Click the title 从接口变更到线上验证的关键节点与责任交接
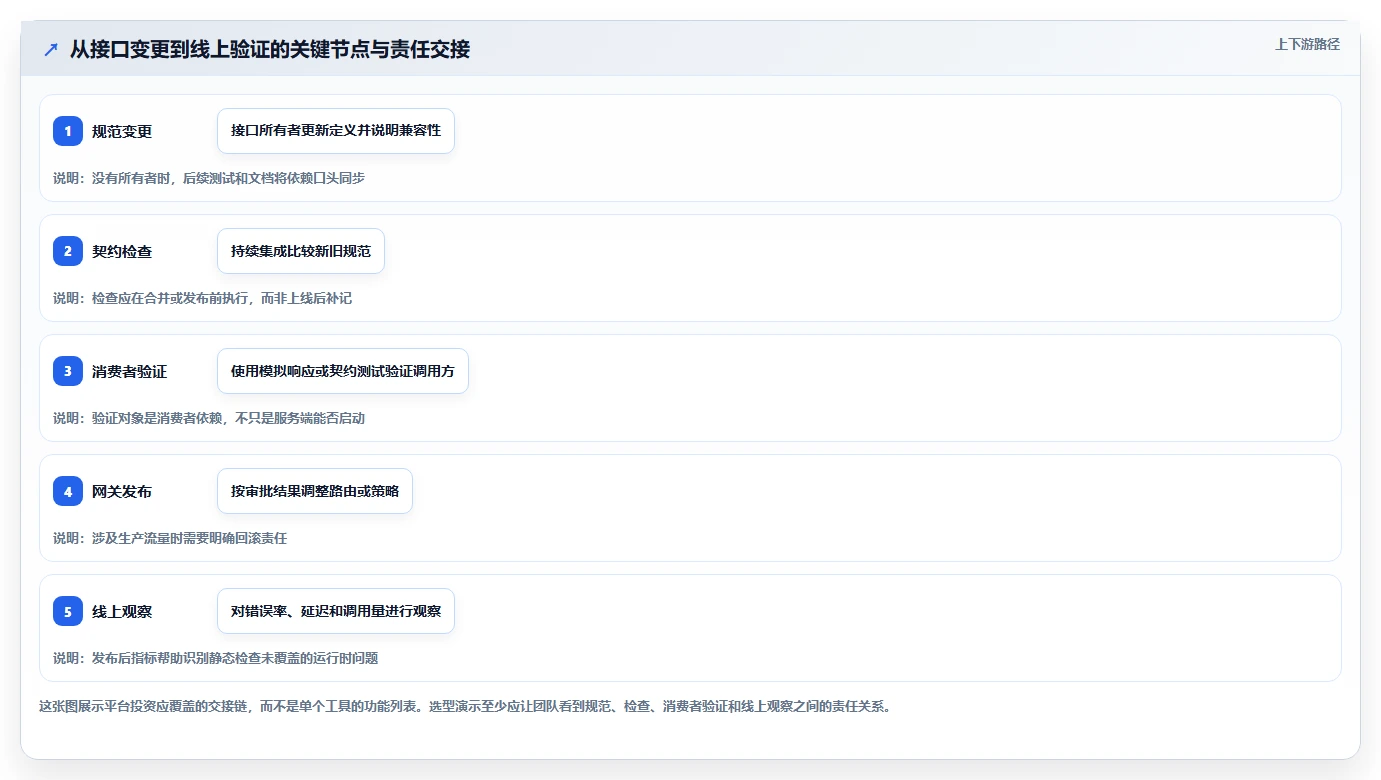The image size is (1381, 780). 270,49
